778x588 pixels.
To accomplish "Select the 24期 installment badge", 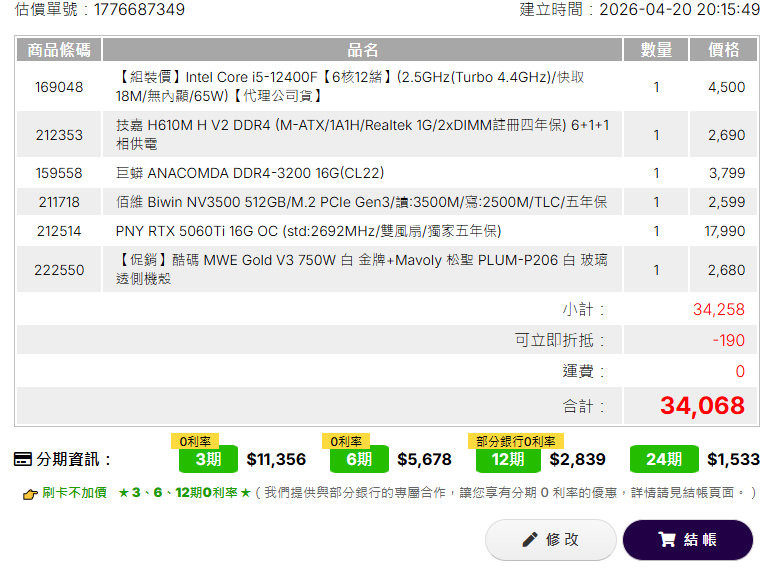I will [x=664, y=459].
